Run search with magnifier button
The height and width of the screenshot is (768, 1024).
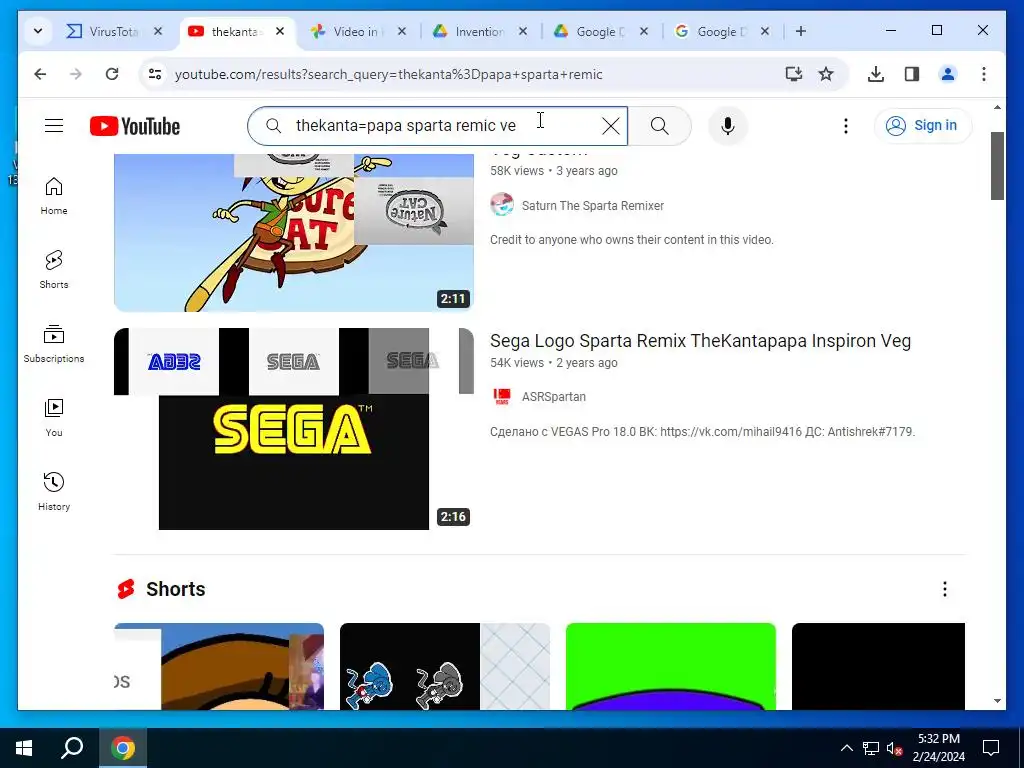(660, 126)
